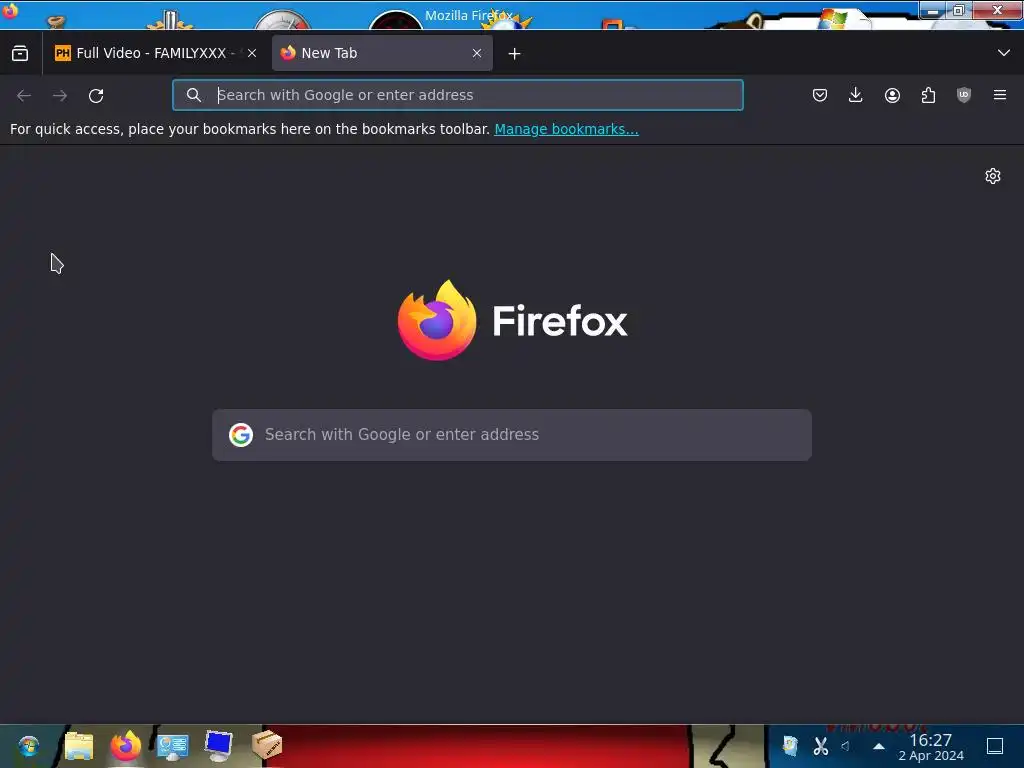Restore the Mozilla Firefox window size
The width and height of the screenshot is (1024, 768).
click(959, 10)
